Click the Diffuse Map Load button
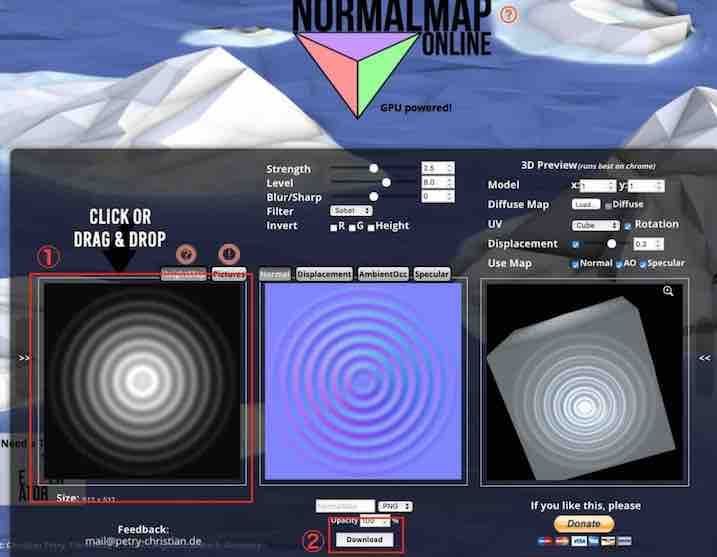717x557 pixels. click(586, 204)
